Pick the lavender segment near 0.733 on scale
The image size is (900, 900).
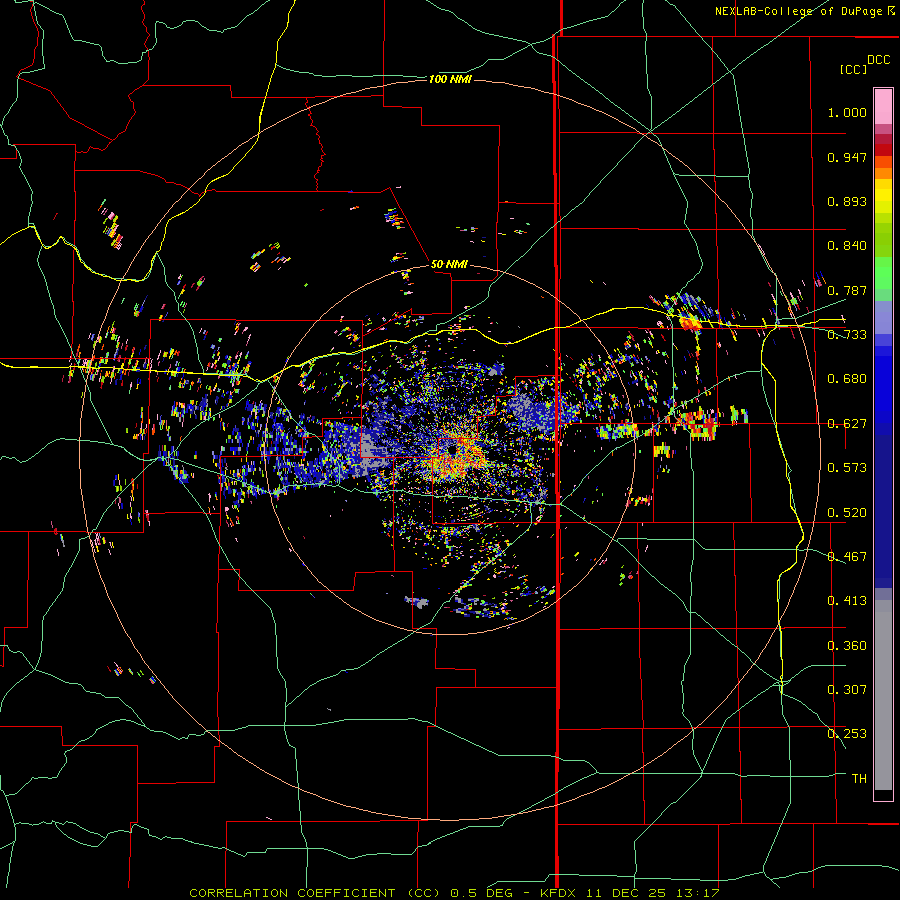coord(883,317)
